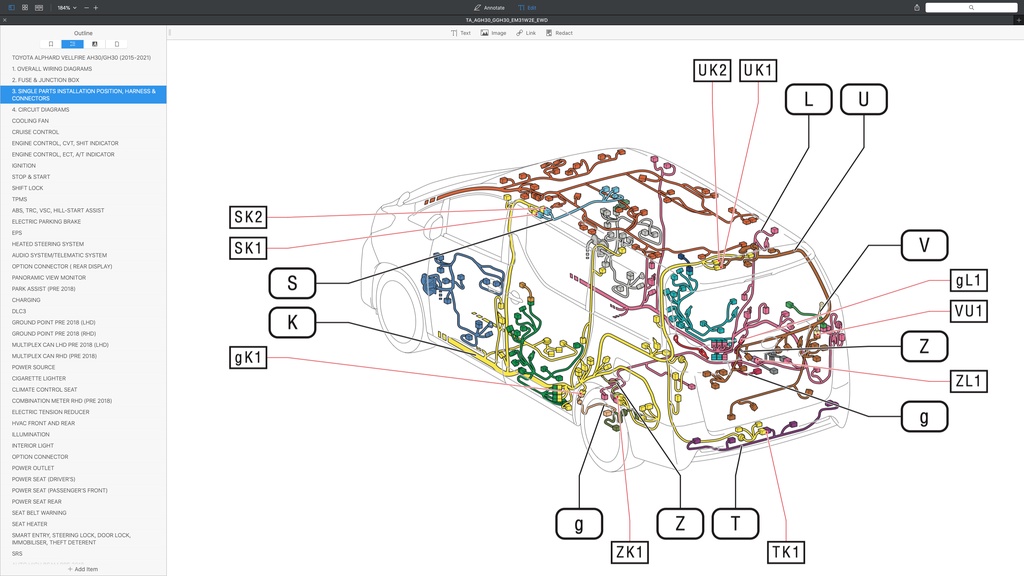
Task: Go to Multiplex CAN RHD (Pre 2018) entry
Action: pos(54,356)
